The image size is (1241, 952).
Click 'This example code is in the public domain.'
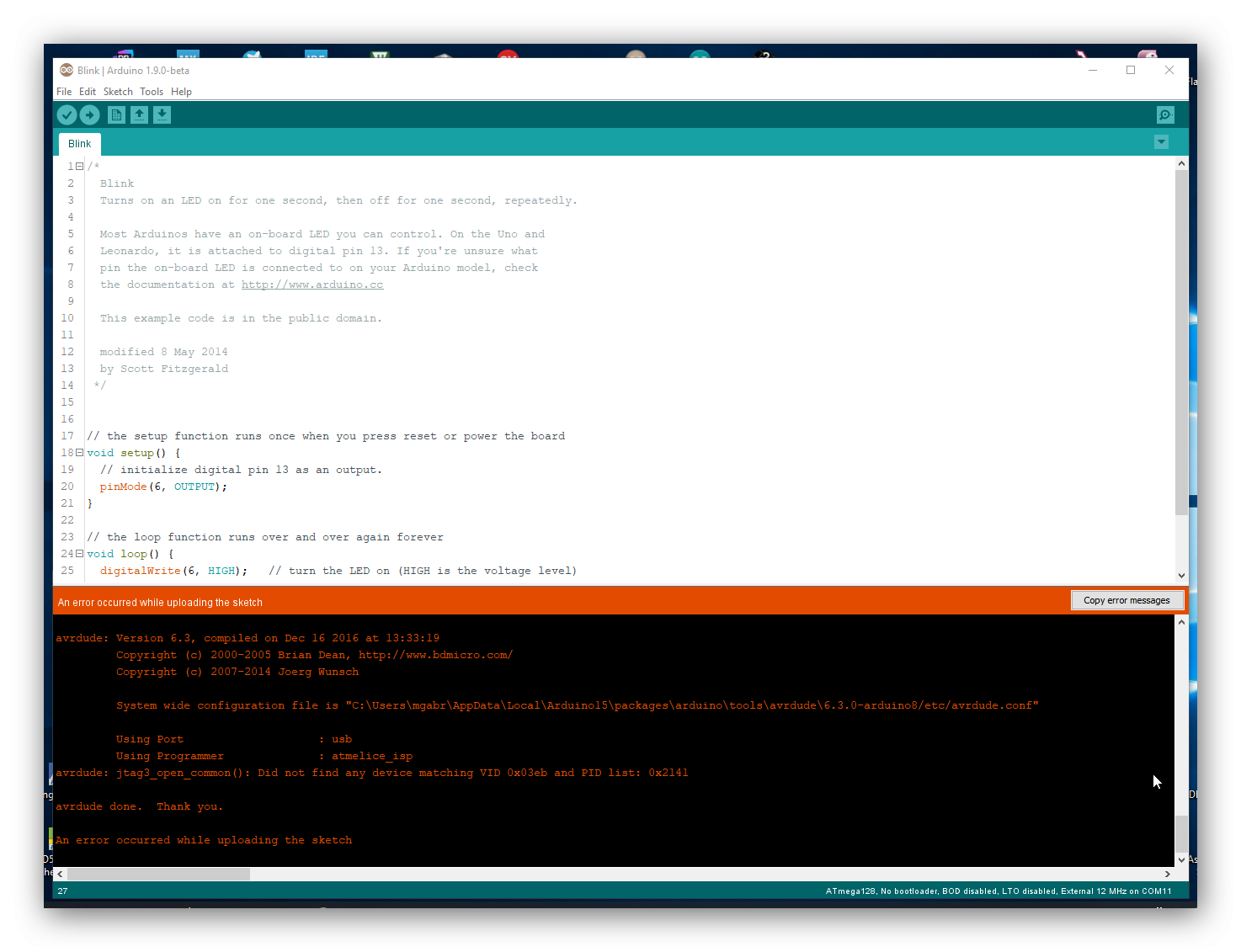coord(241,318)
